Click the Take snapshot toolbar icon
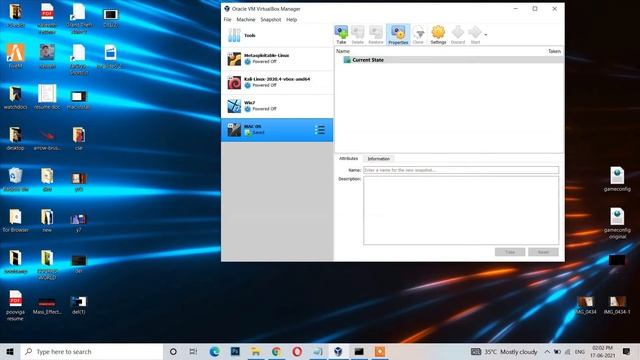This screenshot has height=360, width=640. 341,35
